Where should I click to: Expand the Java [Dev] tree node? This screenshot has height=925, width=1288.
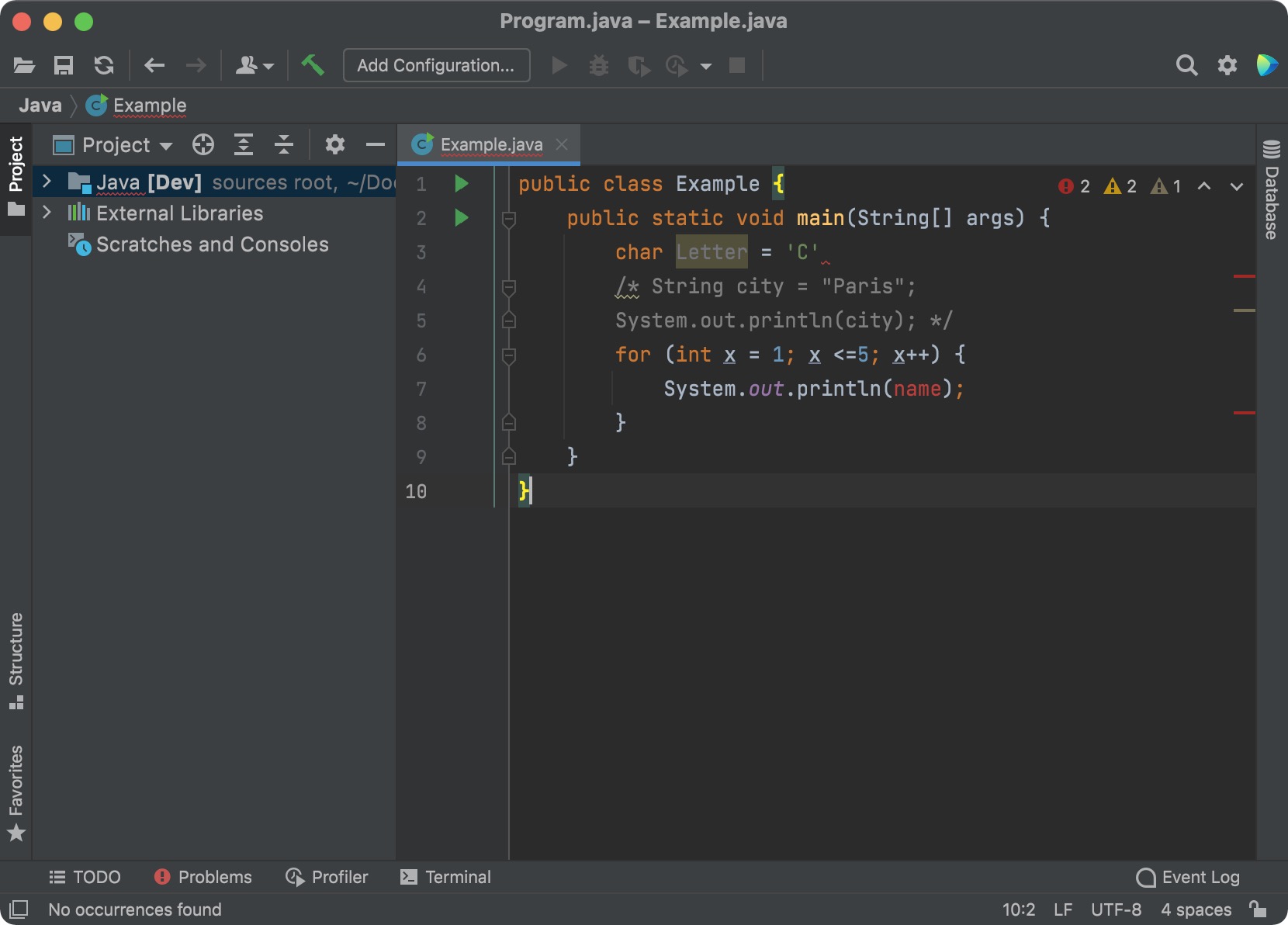point(47,182)
